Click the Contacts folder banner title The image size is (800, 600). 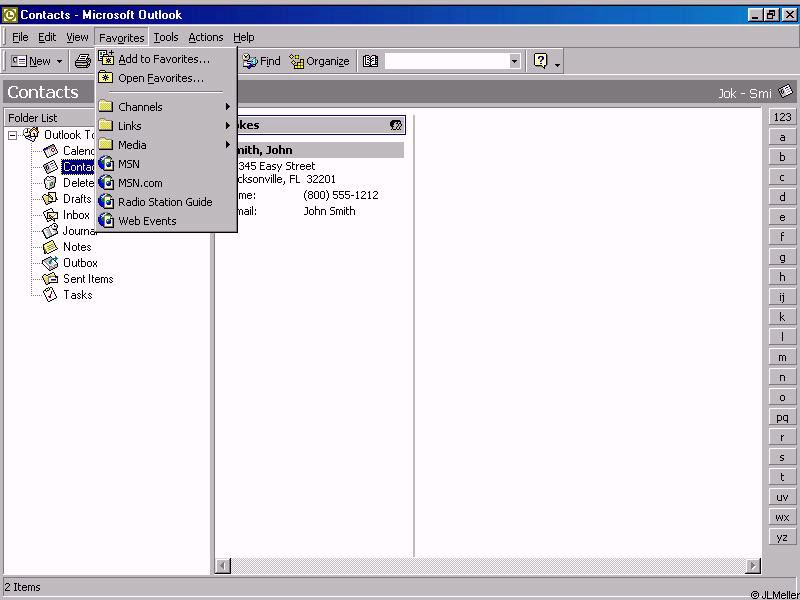(x=43, y=92)
